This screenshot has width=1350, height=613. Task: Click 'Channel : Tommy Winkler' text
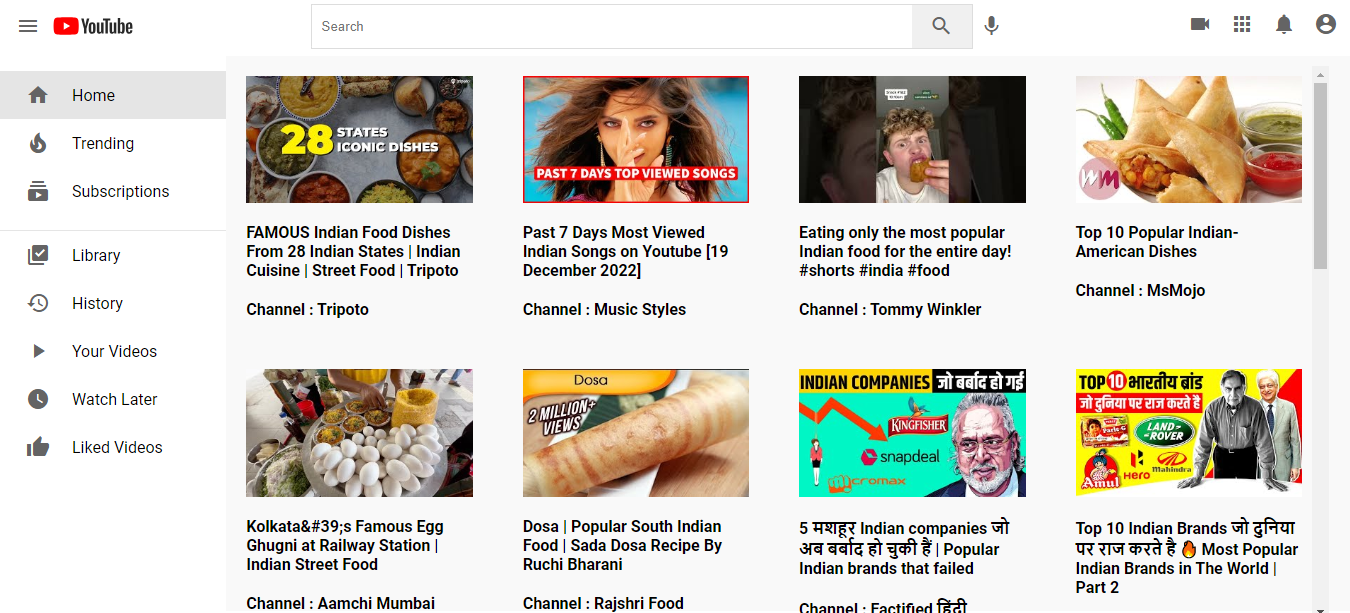(x=890, y=310)
